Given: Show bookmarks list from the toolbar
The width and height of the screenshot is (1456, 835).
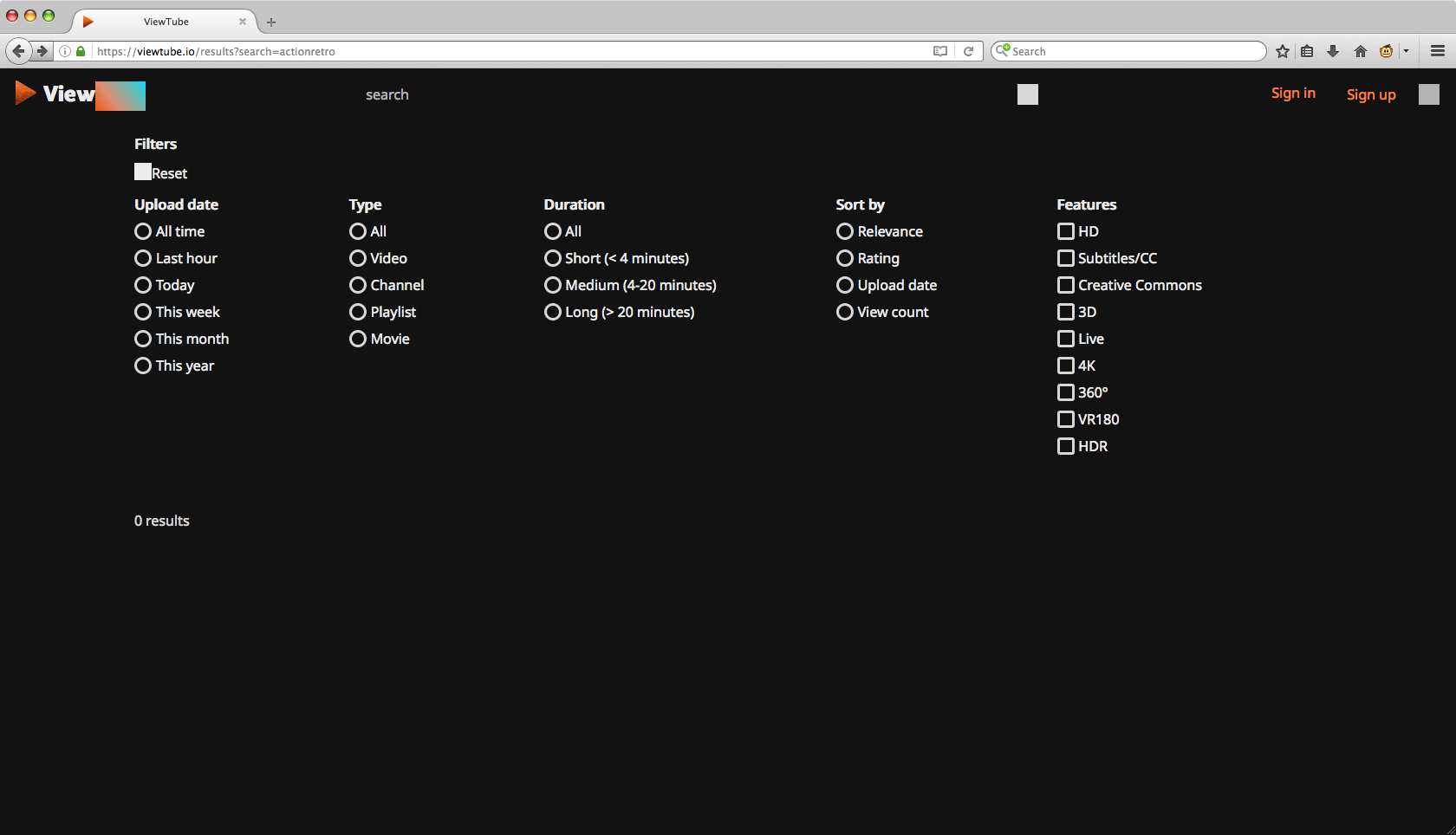Looking at the screenshot, I should pos(1307,51).
